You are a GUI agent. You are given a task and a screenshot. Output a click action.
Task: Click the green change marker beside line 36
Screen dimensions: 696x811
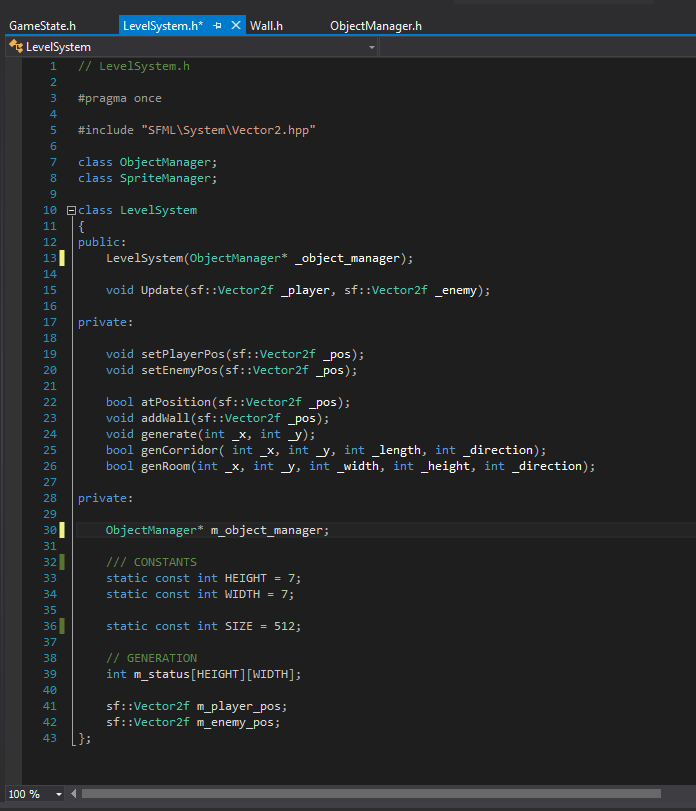62,626
